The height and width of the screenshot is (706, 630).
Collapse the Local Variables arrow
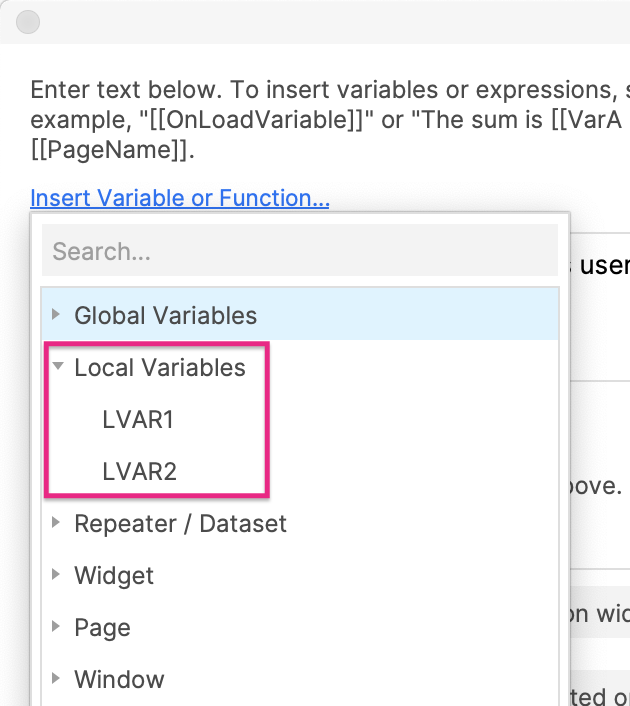point(58,367)
